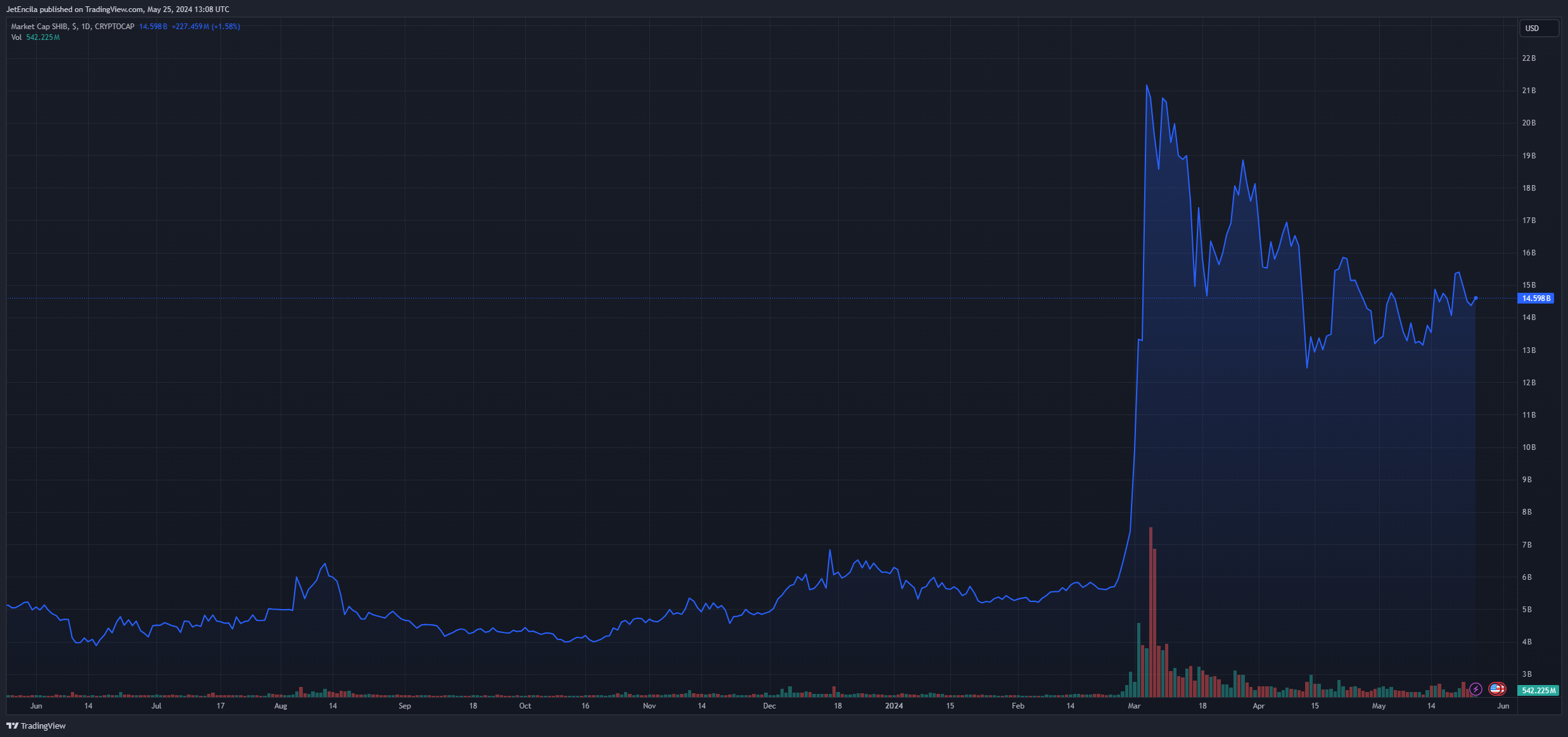Click the 542.225 M volume value in legend
The width and height of the screenshot is (1568, 737).
coord(42,37)
